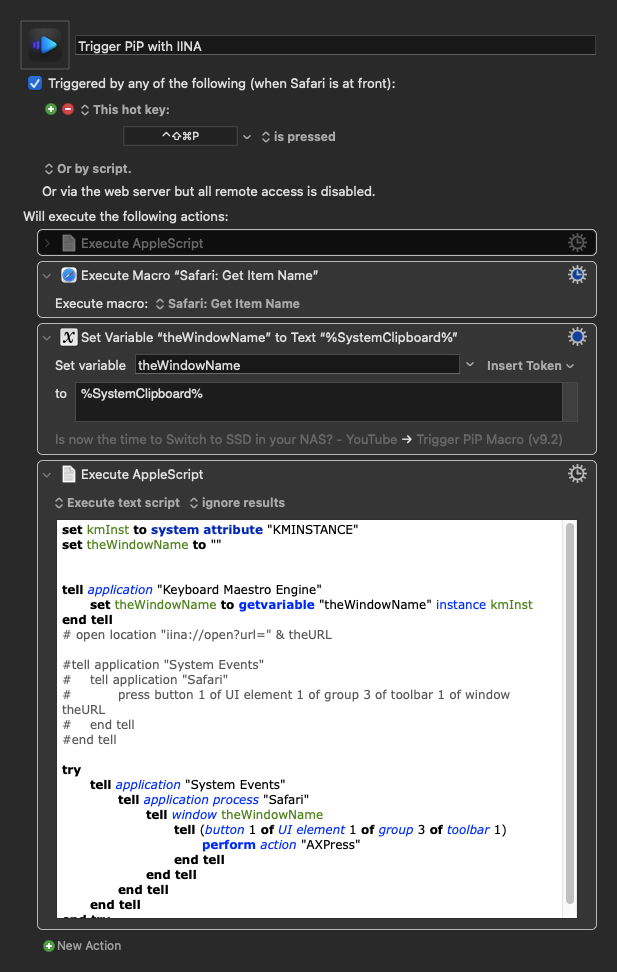The width and height of the screenshot is (617, 972).
Task: Expand the collapsed Execute AppleScript action
Action: click(x=48, y=243)
